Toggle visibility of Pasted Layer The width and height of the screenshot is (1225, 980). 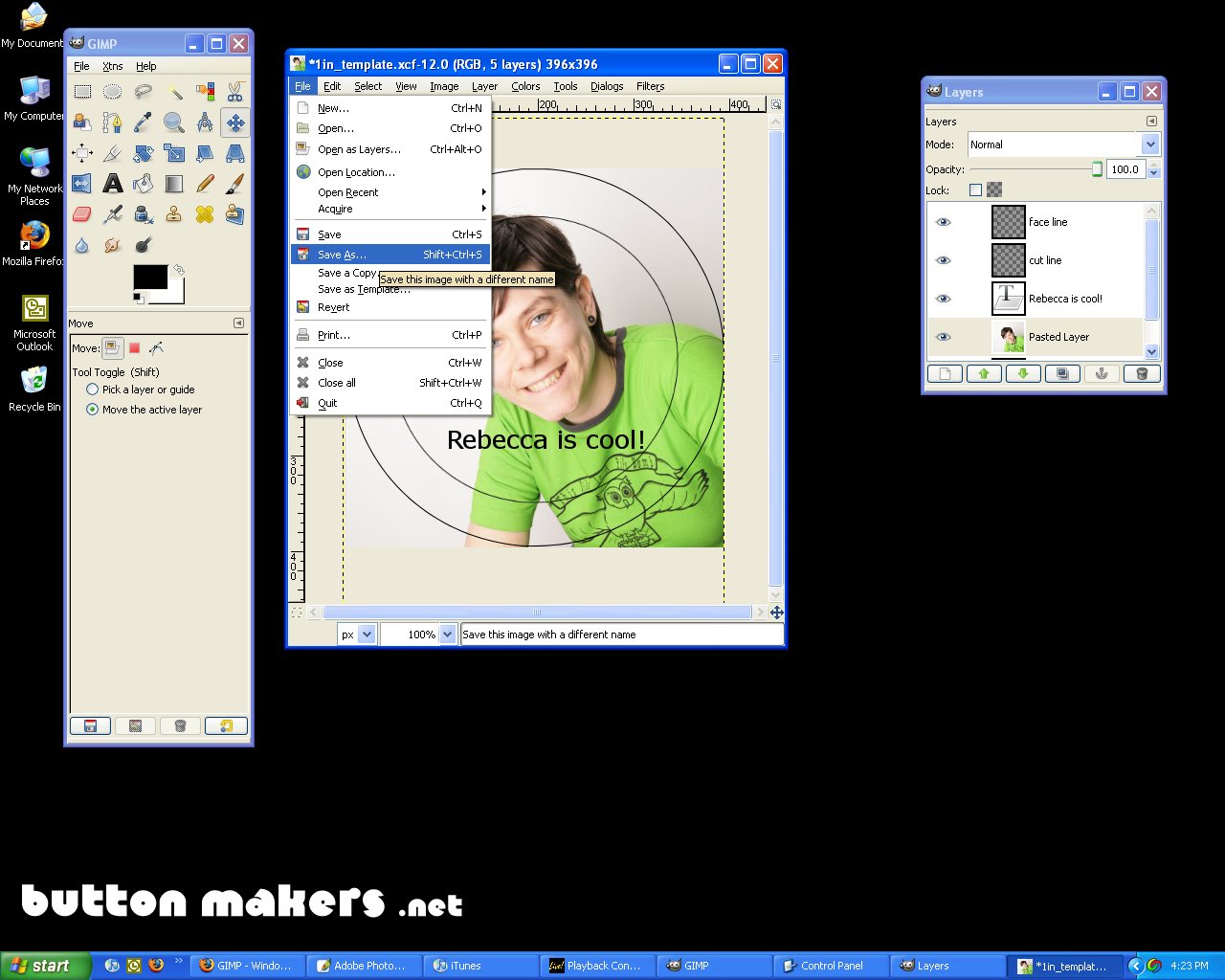pos(944,337)
